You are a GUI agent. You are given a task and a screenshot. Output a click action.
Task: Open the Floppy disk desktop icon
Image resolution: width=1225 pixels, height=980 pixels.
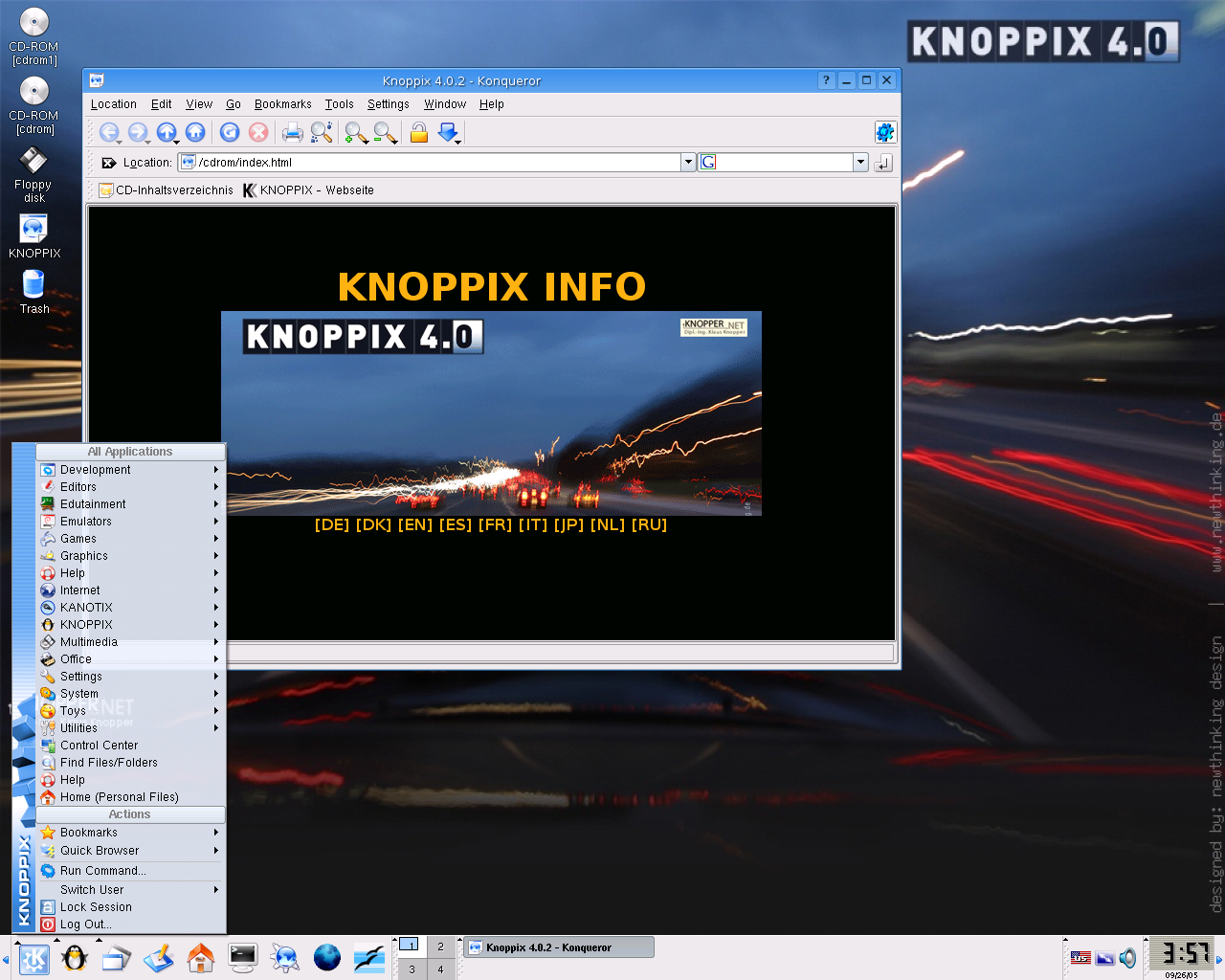click(33, 175)
